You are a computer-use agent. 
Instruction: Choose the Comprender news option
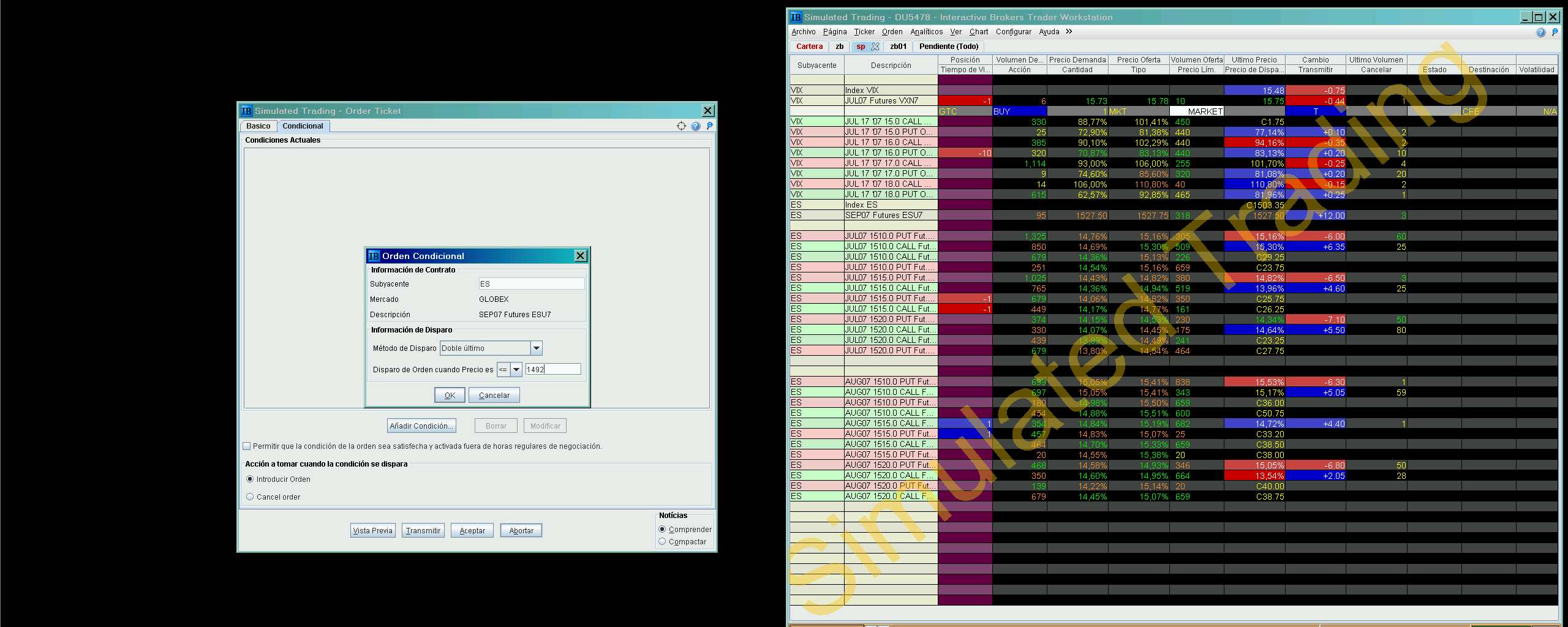pos(662,530)
